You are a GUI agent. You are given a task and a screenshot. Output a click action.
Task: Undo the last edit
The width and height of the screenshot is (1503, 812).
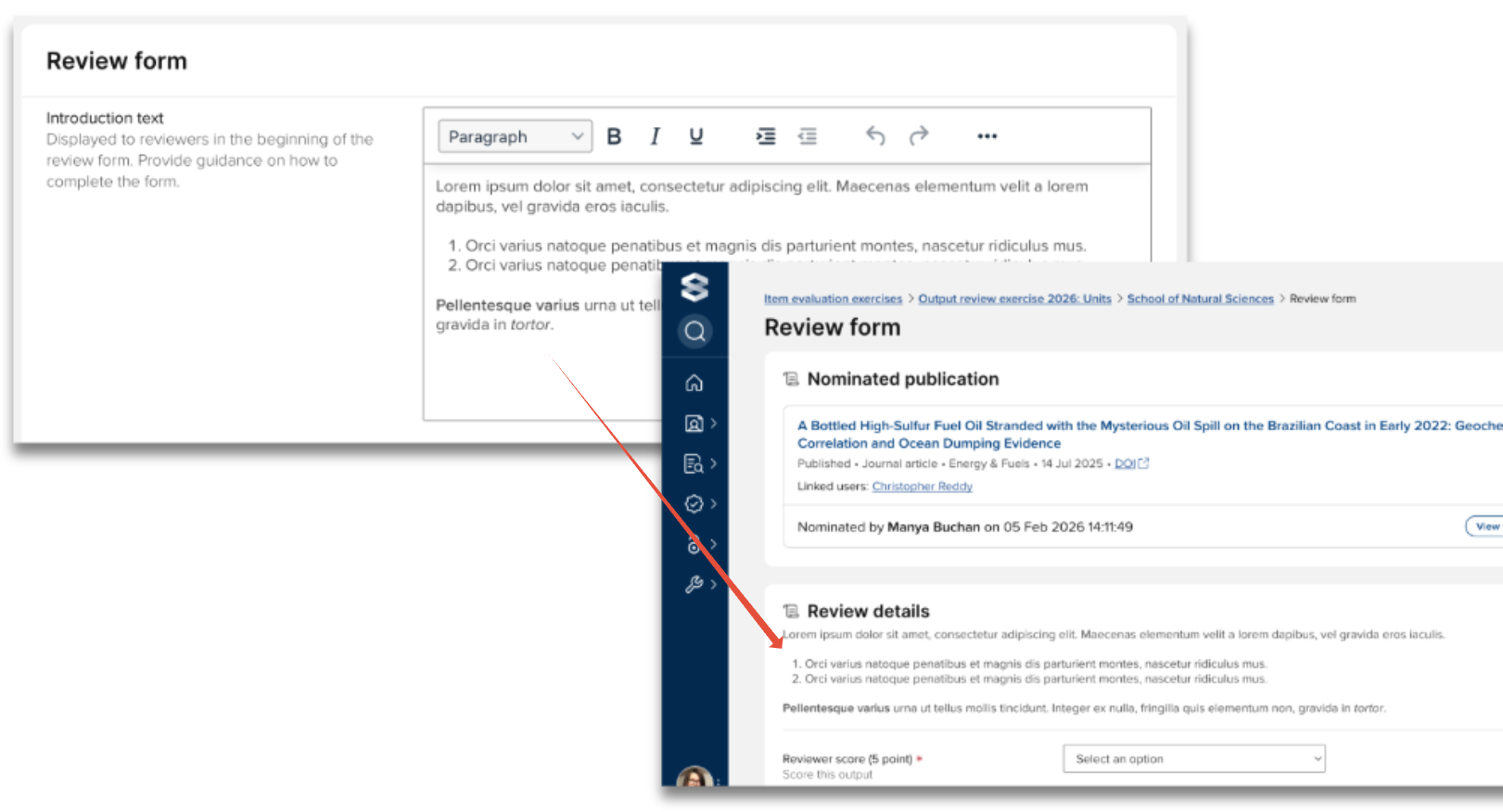[x=874, y=136]
